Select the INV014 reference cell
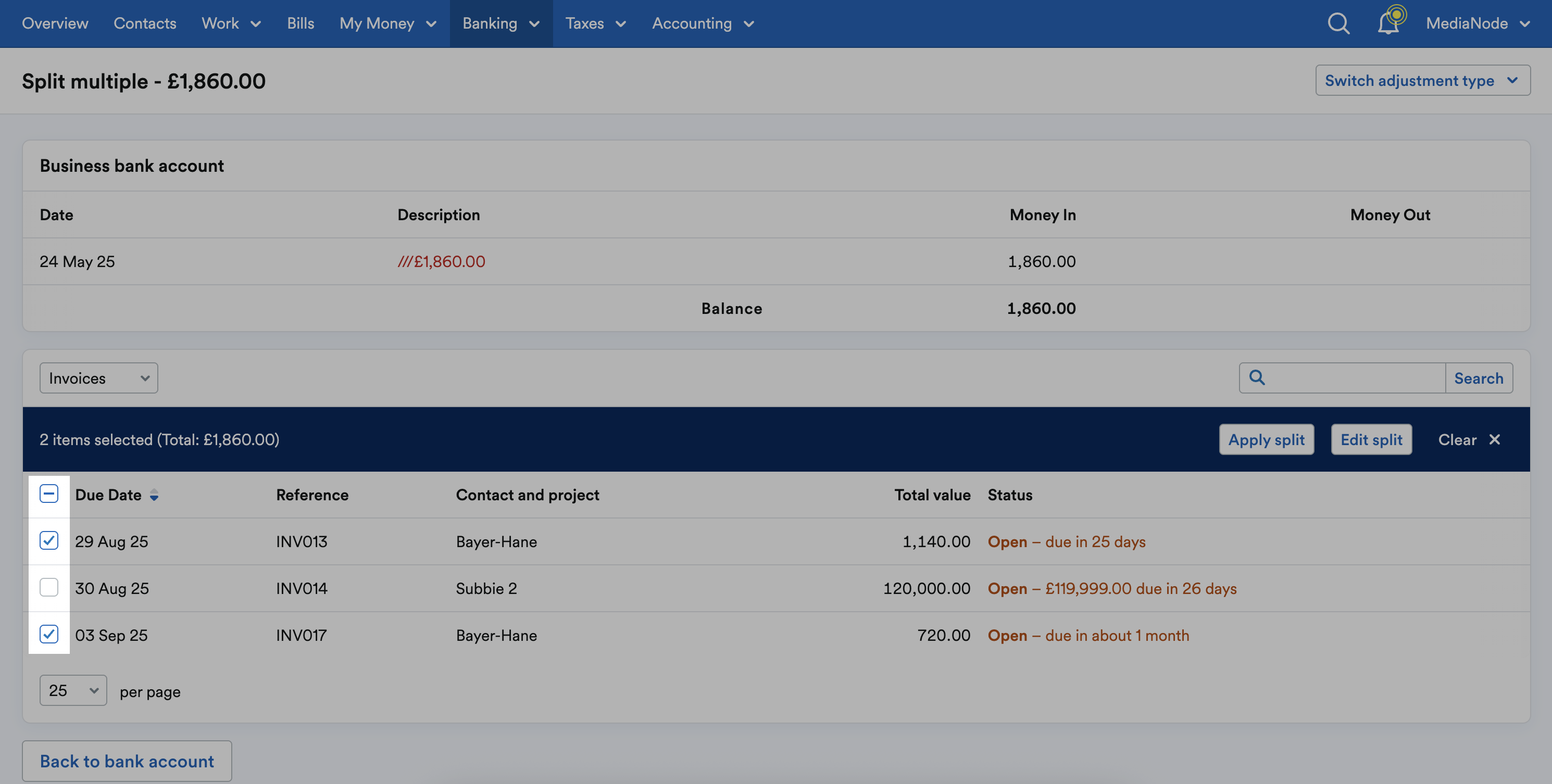The height and width of the screenshot is (784, 1552). pos(301,588)
